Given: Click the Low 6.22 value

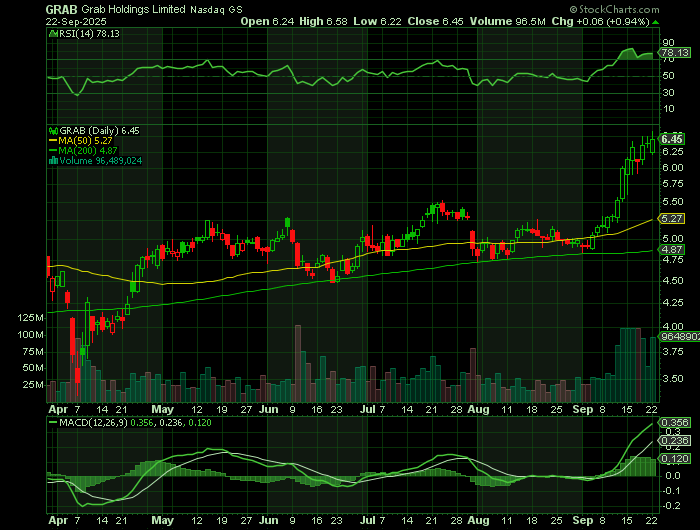Looking at the screenshot, I should pos(377,21).
